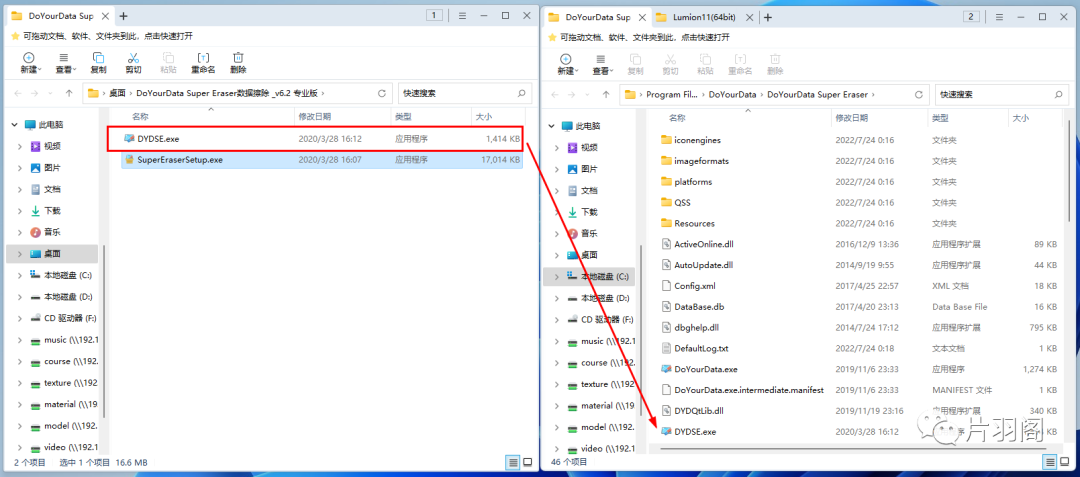
Task: Select 图片 in left window sidebar
Action: pyautogui.click(x=52, y=167)
